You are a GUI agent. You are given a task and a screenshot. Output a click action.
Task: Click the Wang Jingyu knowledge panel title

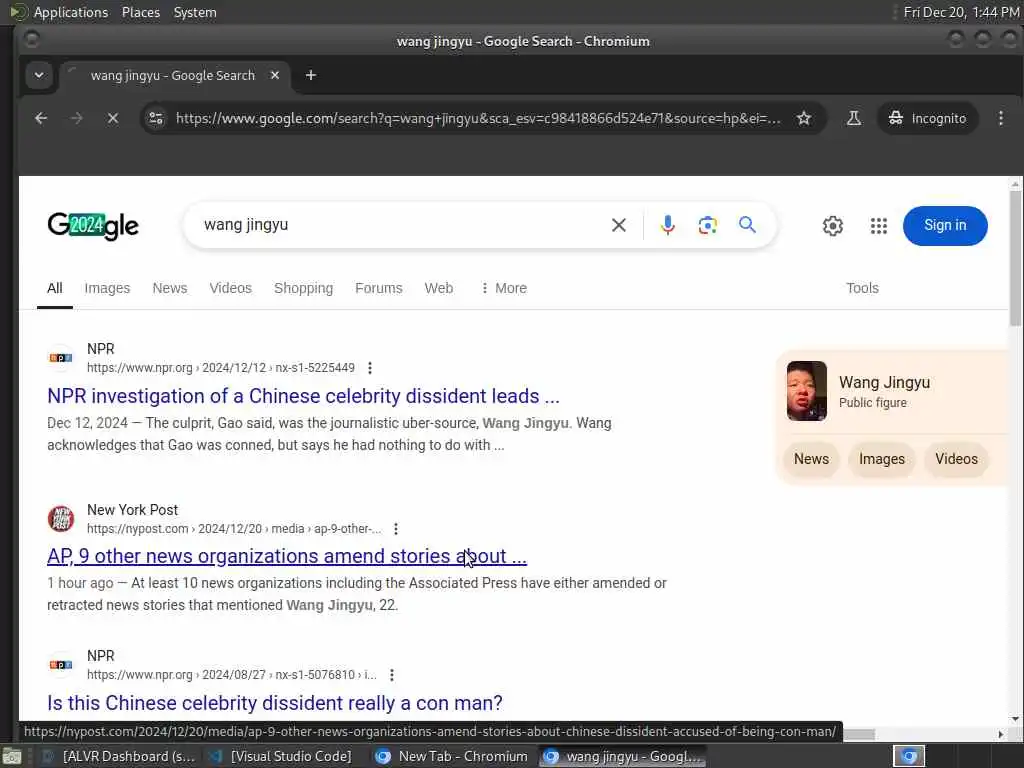pos(884,382)
